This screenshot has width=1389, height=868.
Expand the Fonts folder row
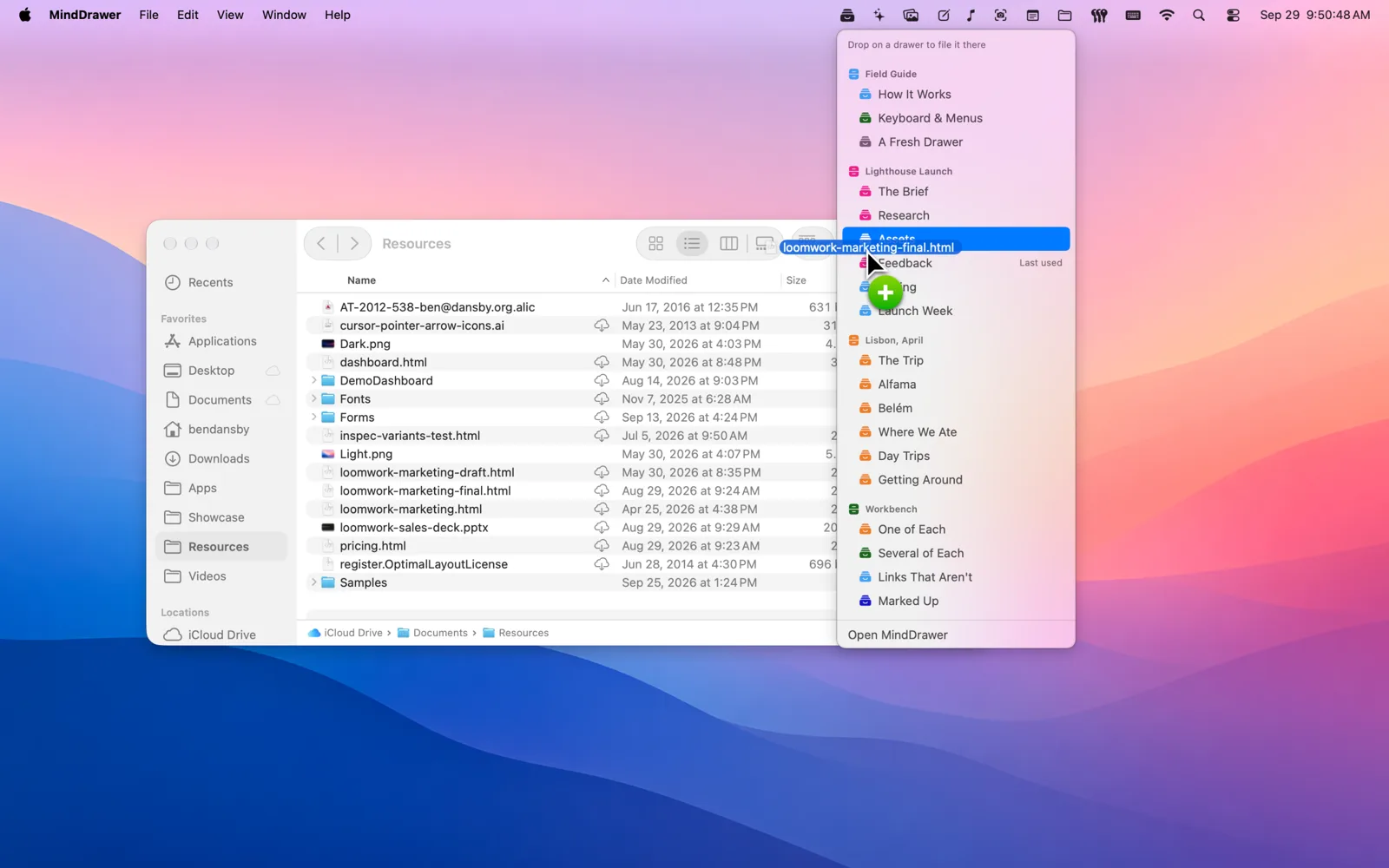click(313, 399)
